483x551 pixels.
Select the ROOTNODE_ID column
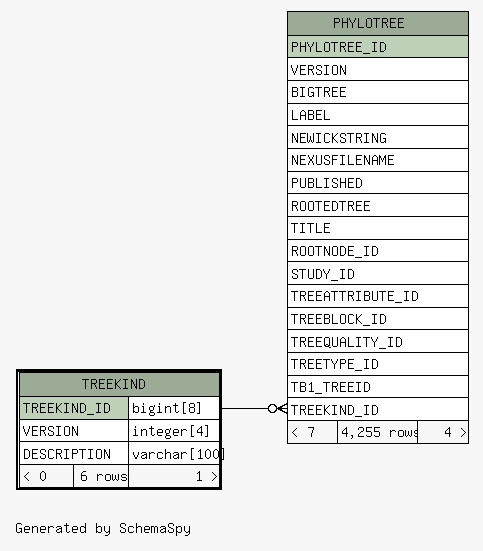378,251
